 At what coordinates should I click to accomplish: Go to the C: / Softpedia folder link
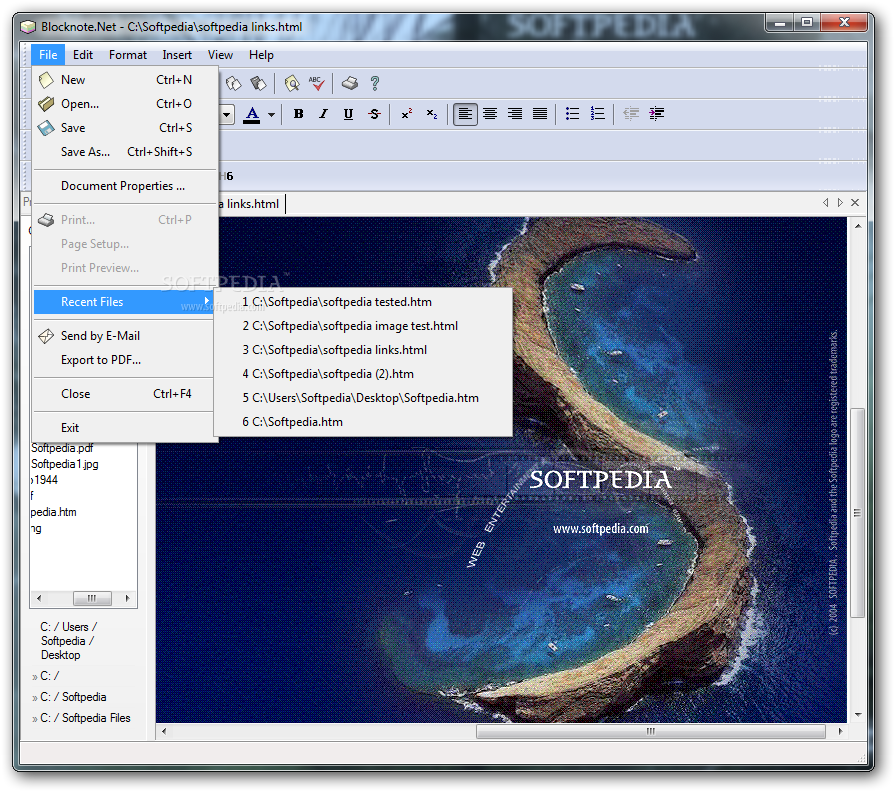point(73,697)
